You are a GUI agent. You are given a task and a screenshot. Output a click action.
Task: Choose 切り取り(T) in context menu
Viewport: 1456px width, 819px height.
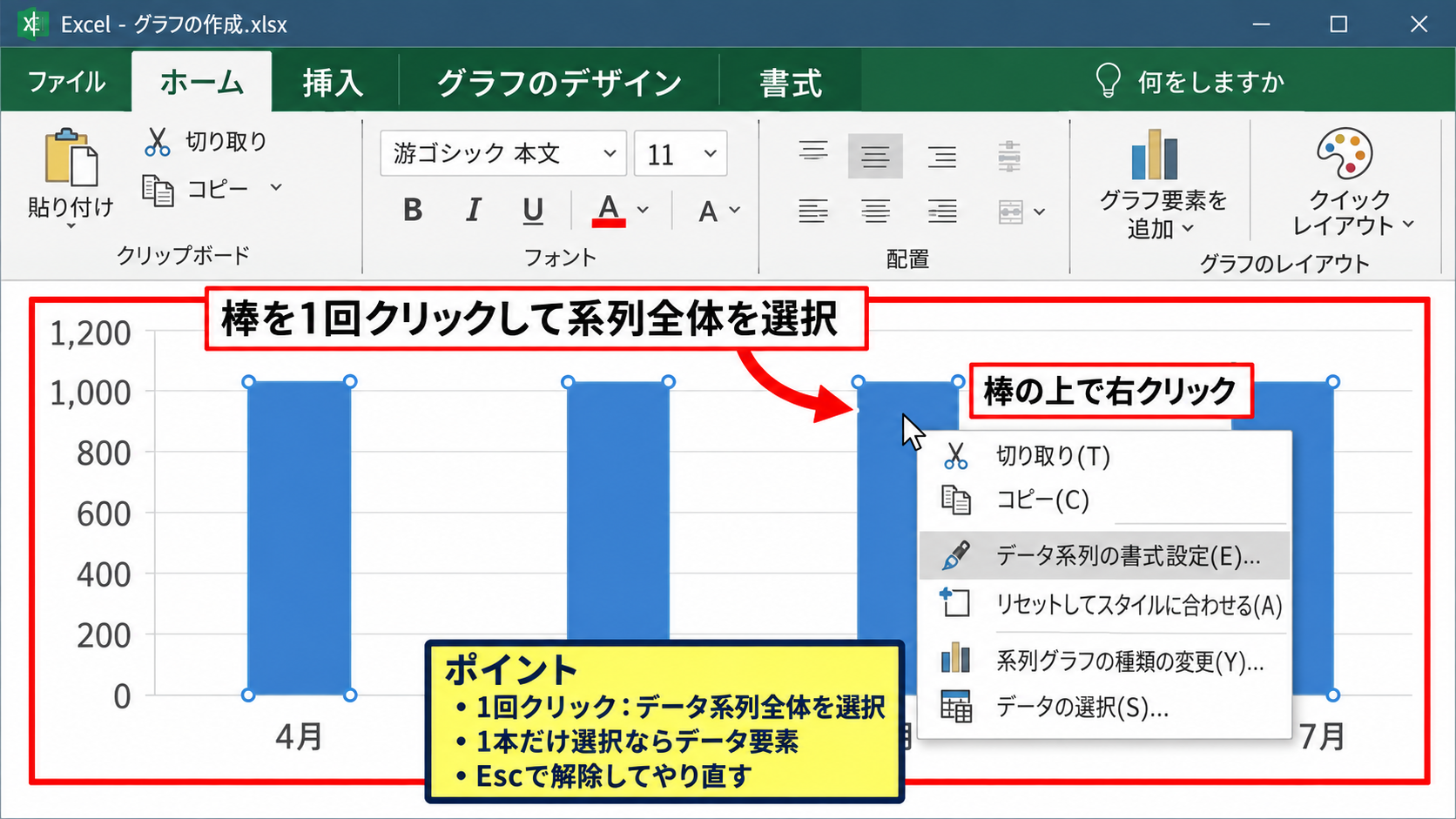tap(1104, 455)
